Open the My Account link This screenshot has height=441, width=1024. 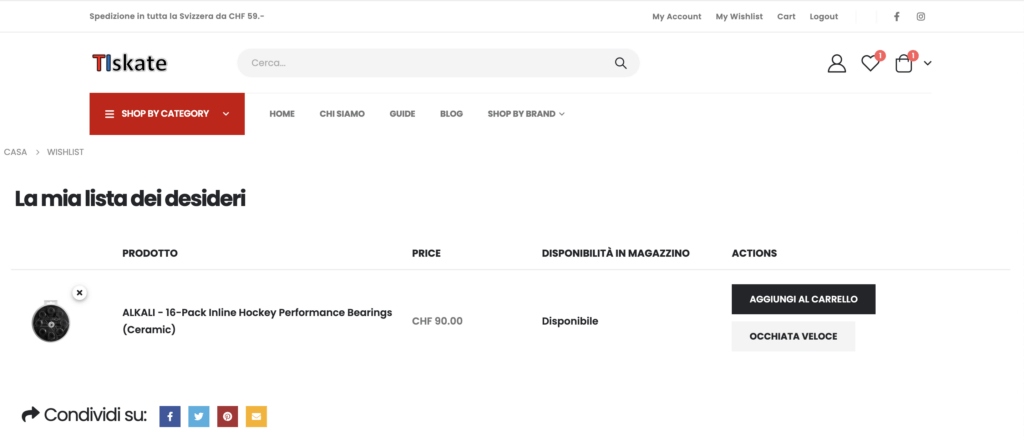pos(677,17)
